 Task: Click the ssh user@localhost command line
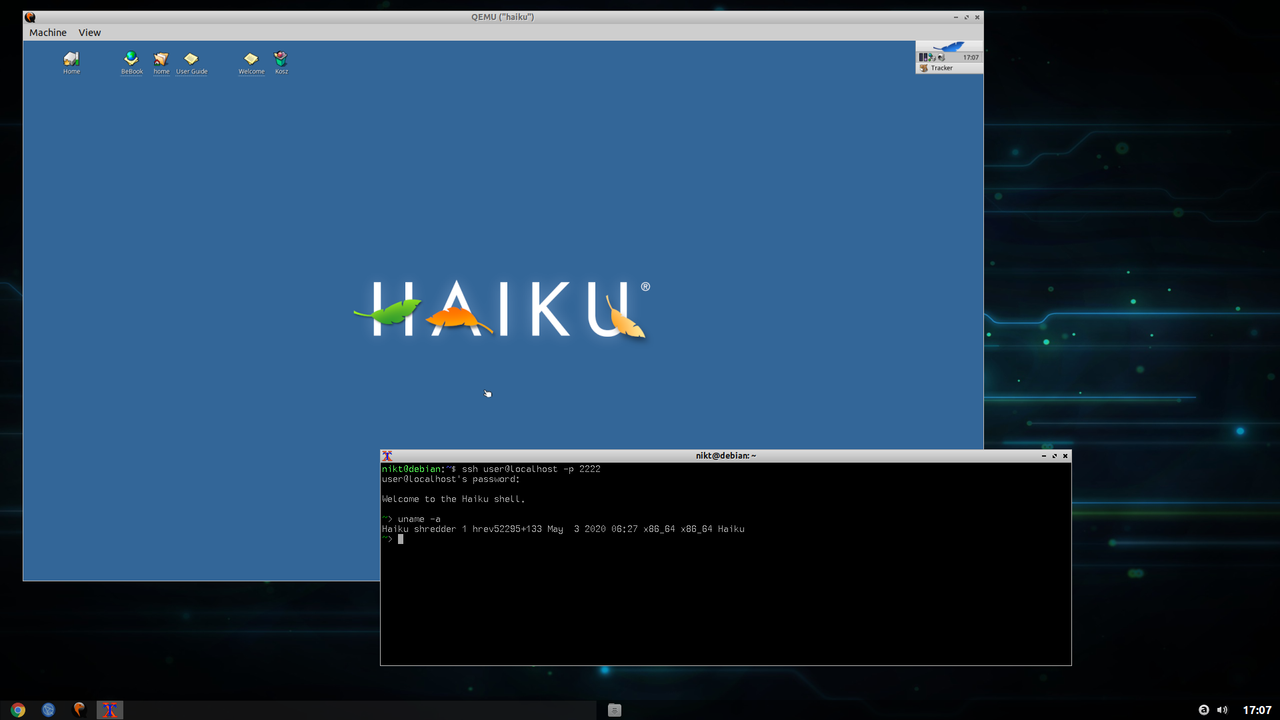click(x=491, y=469)
